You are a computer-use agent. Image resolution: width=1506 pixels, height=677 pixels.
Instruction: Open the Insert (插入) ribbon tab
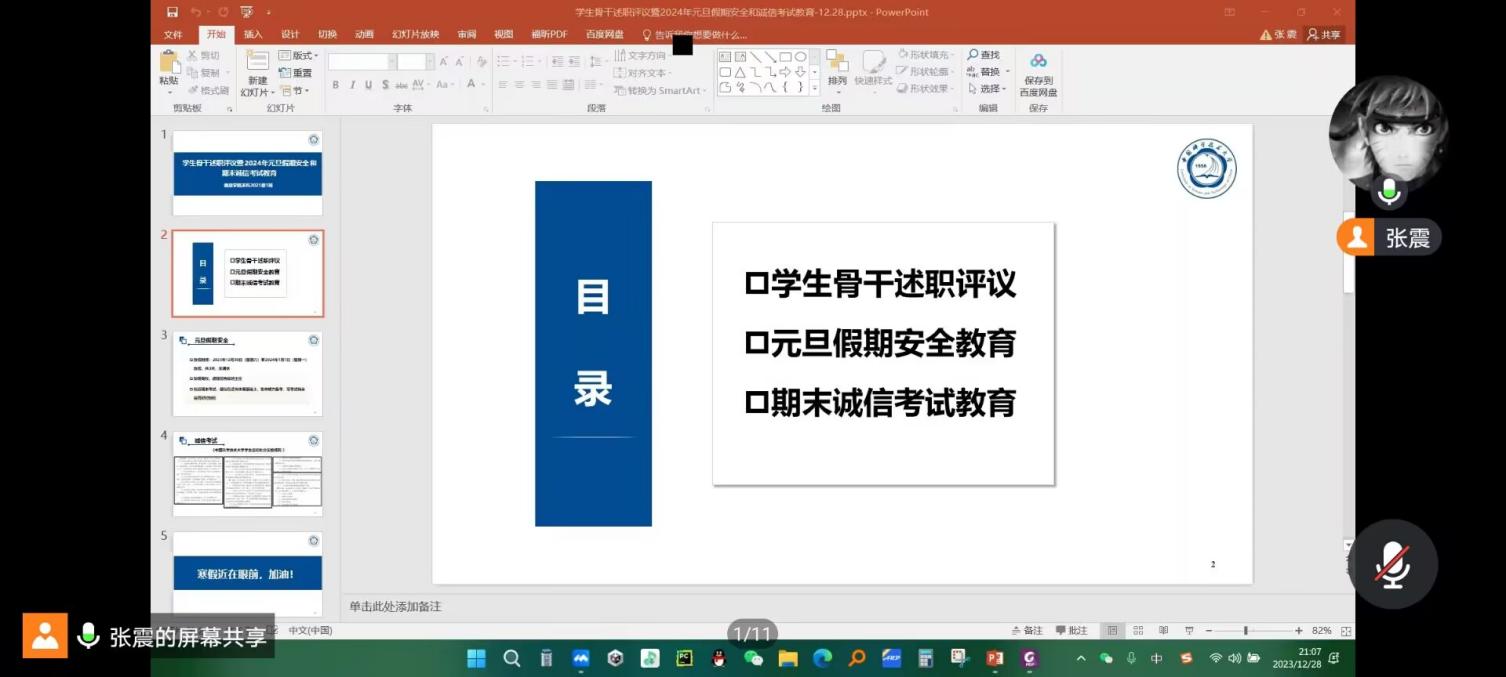pyautogui.click(x=253, y=34)
